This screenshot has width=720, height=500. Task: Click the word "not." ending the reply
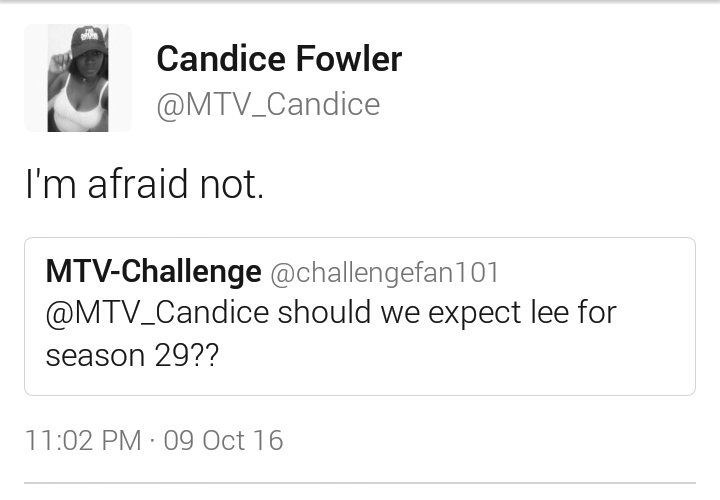[x=232, y=185]
